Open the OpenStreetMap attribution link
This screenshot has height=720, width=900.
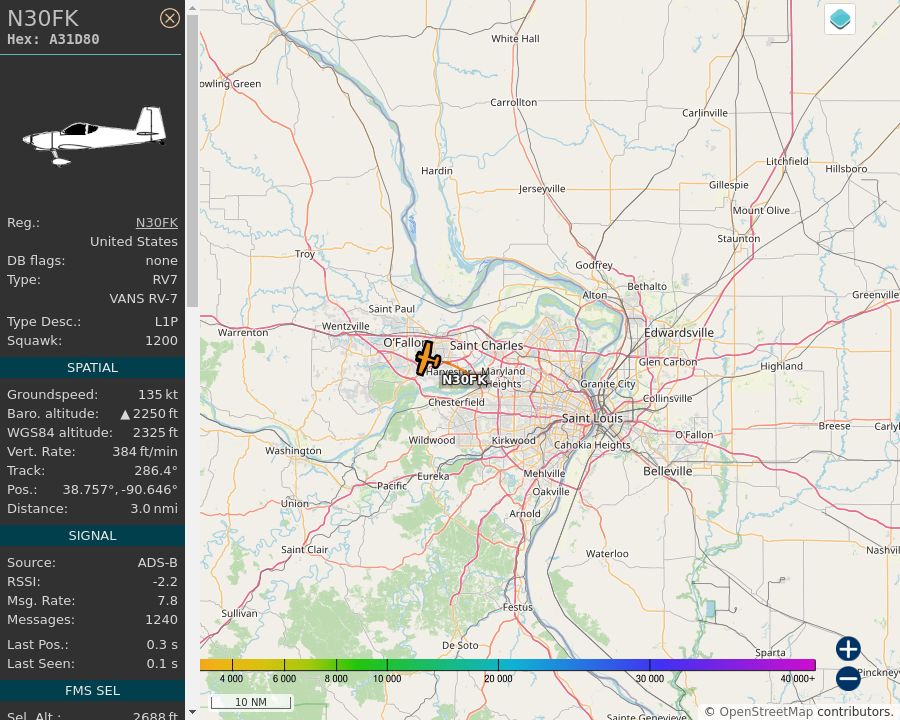[x=766, y=712]
